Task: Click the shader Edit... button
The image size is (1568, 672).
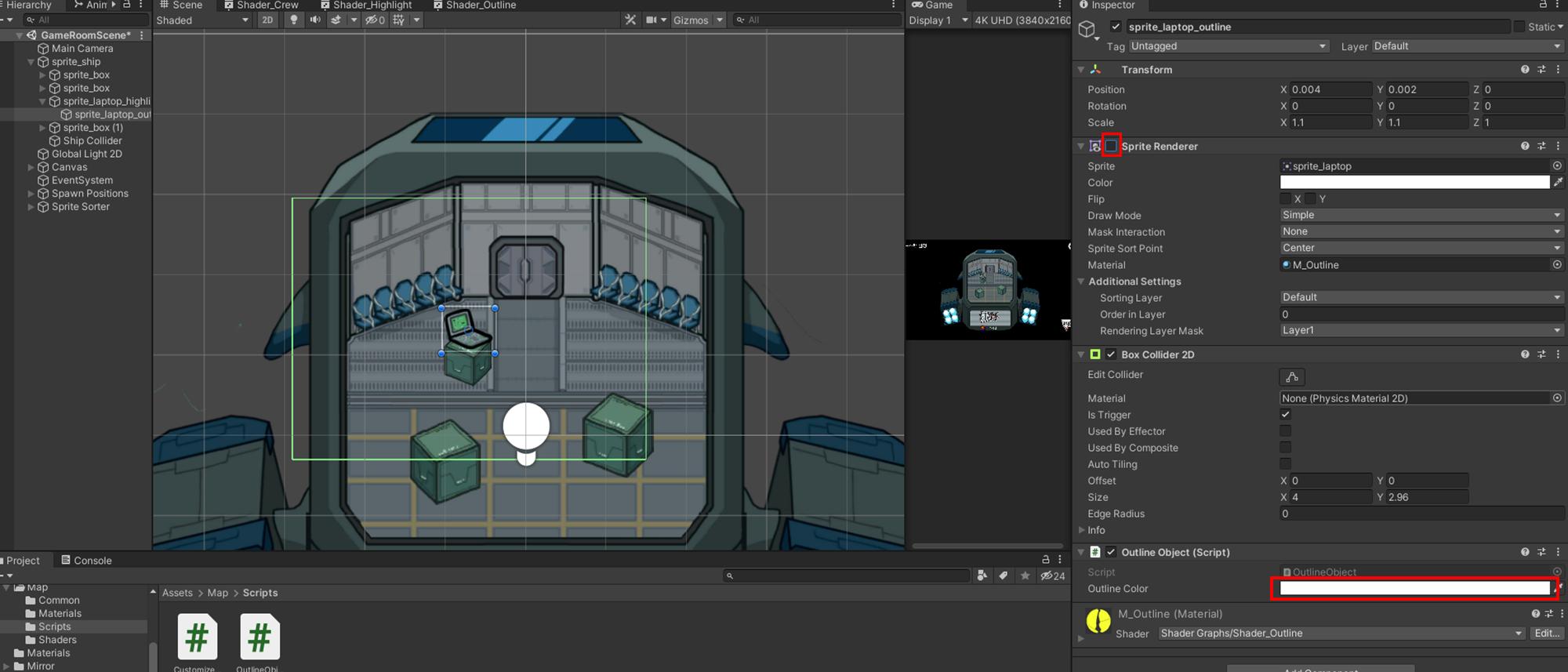Action: [1546, 634]
